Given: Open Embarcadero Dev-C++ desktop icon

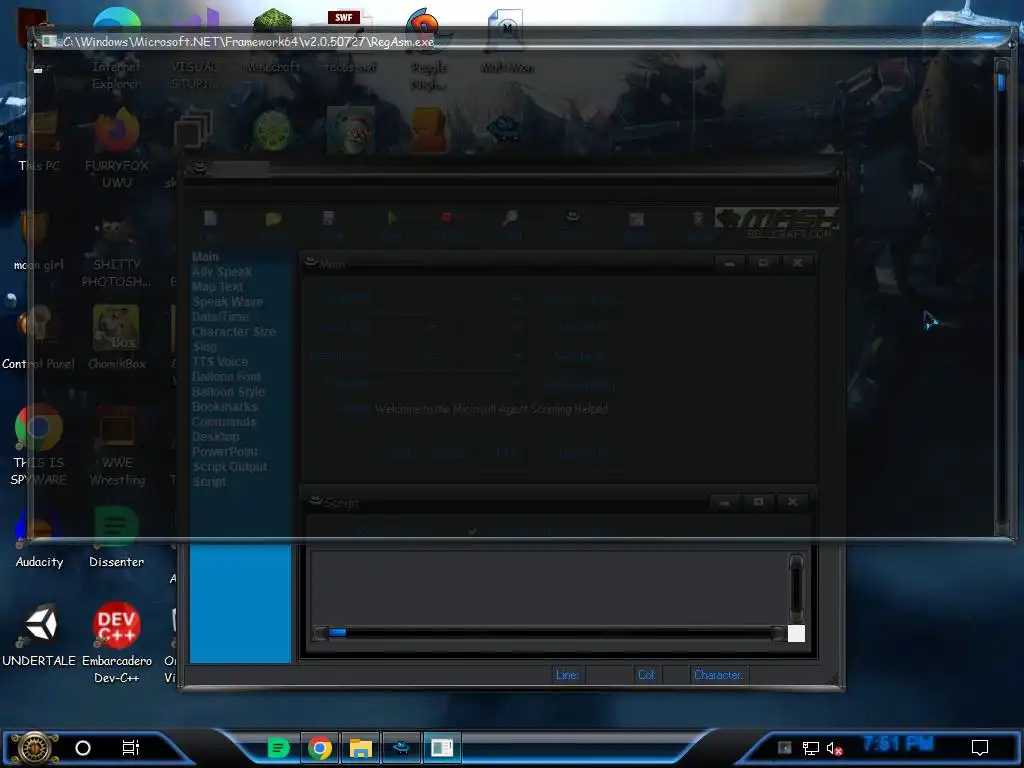Looking at the screenshot, I should pyautogui.click(x=116, y=642).
